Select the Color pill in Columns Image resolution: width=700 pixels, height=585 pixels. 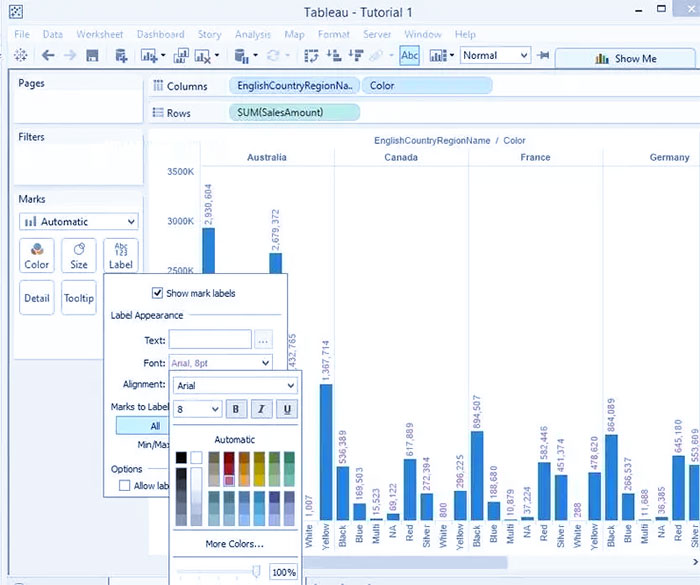pos(427,86)
